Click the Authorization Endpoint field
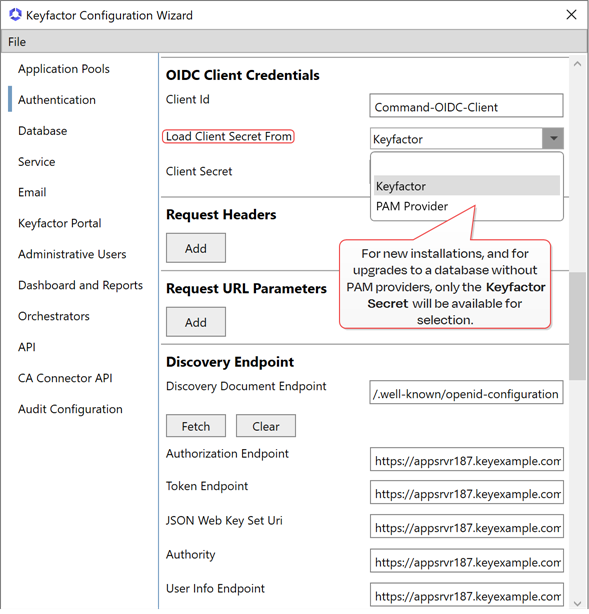Image resolution: width=589 pixels, height=614 pixels. 467,459
